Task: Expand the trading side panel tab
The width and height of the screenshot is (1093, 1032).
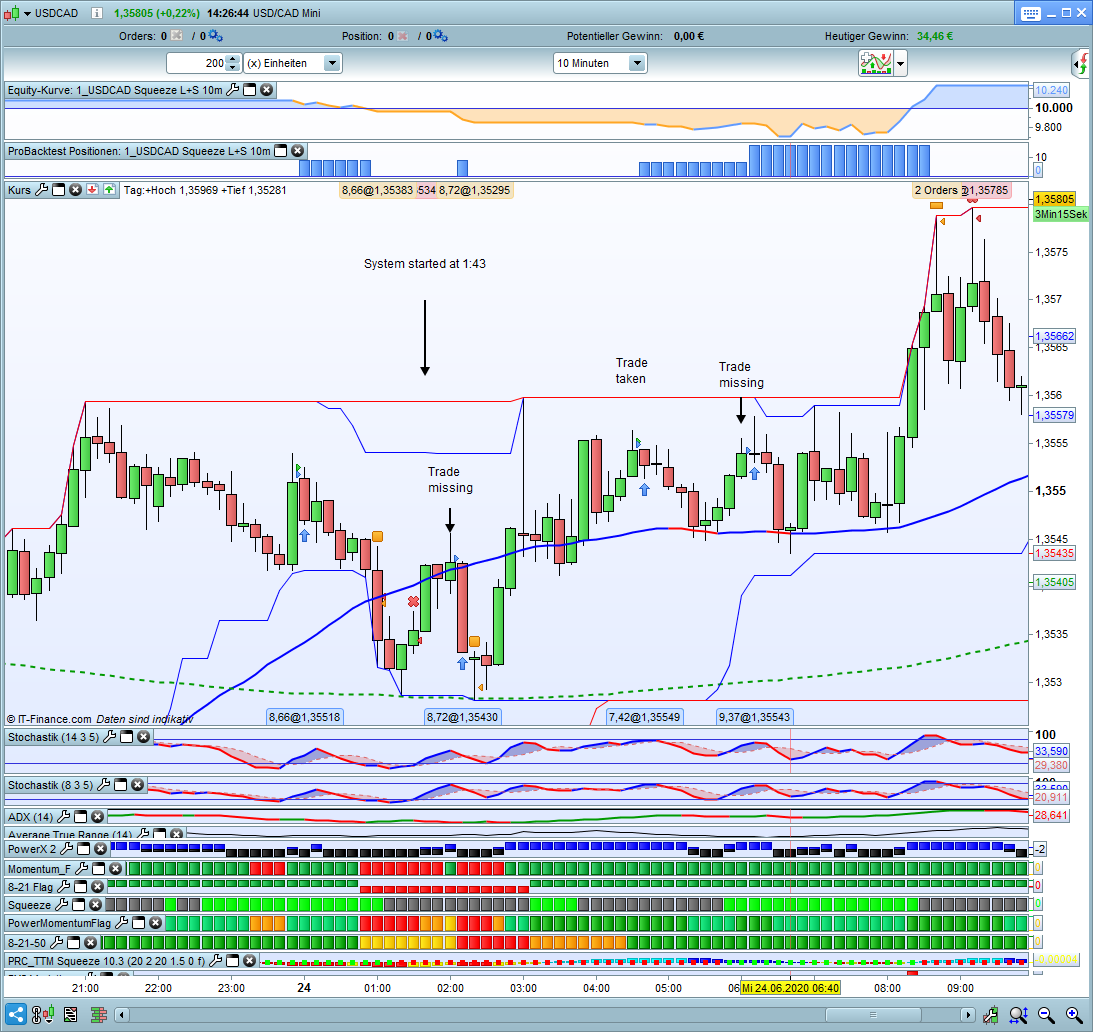Action: coord(1081,64)
